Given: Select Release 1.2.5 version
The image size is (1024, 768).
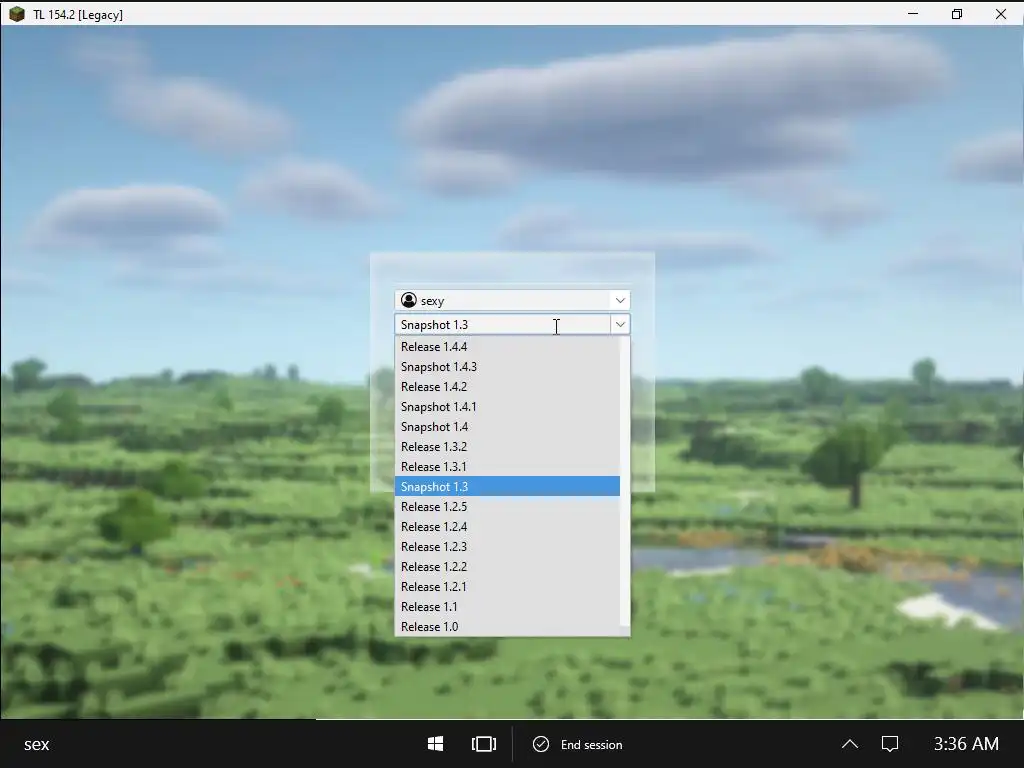Looking at the screenshot, I should [x=507, y=507].
